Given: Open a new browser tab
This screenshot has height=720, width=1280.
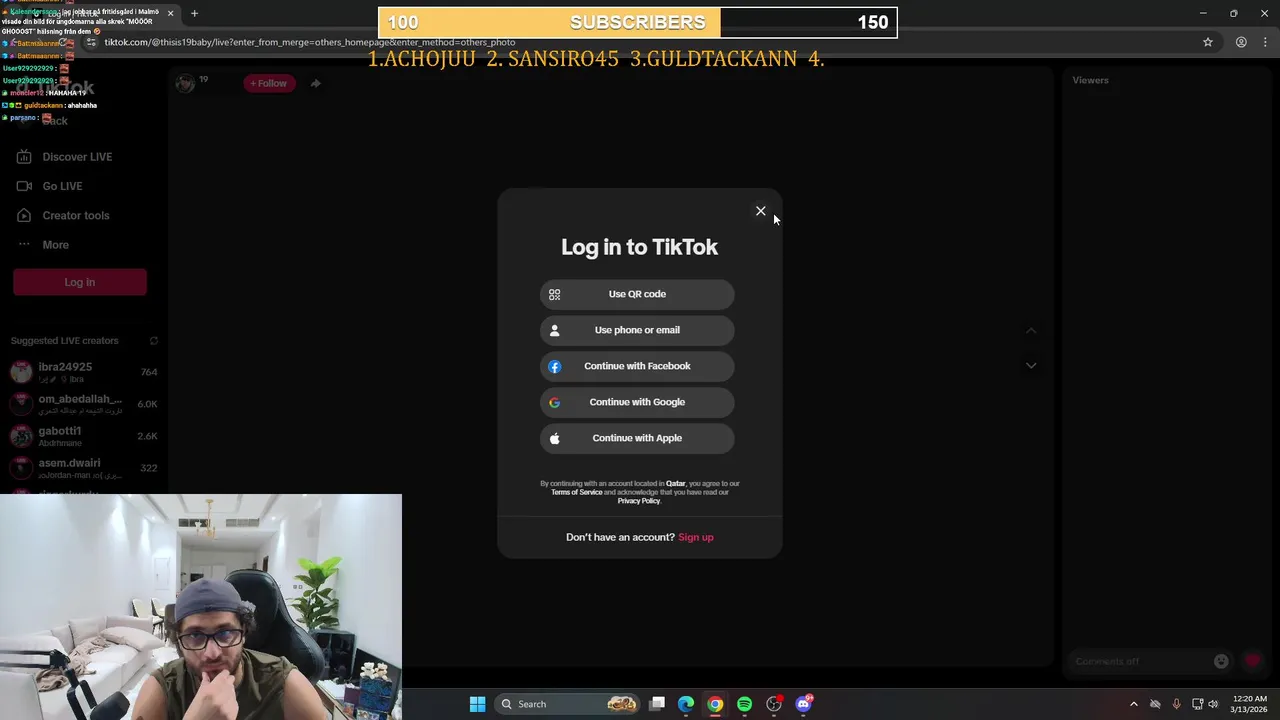Looking at the screenshot, I should tap(194, 13).
